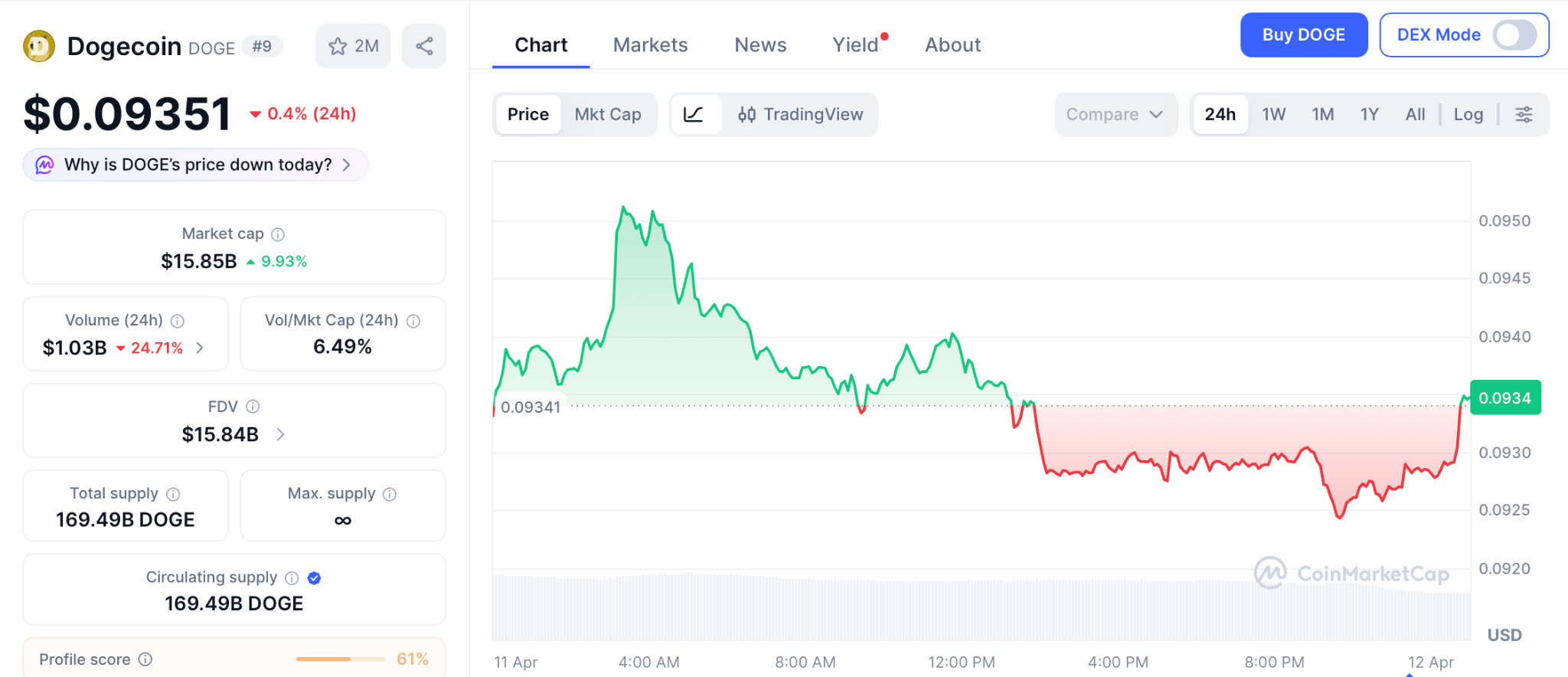Click the Buy DOGE button
The image size is (1568, 677).
coord(1303,35)
